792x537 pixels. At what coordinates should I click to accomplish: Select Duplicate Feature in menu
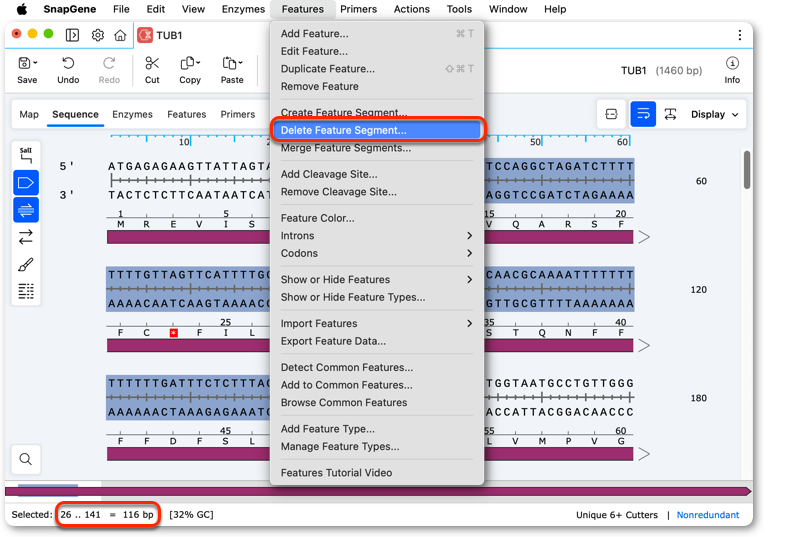pos(377,69)
